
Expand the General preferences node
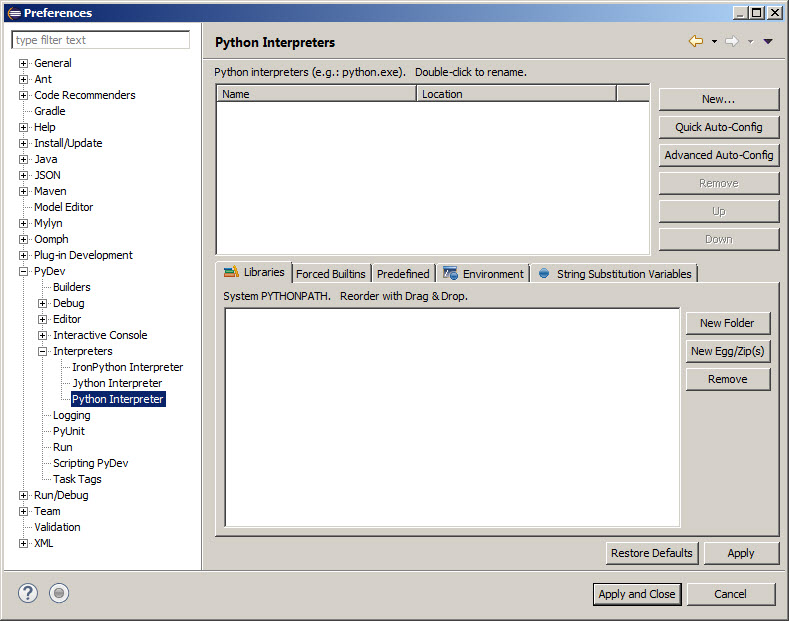pyautogui.click(x=24, y=63)
